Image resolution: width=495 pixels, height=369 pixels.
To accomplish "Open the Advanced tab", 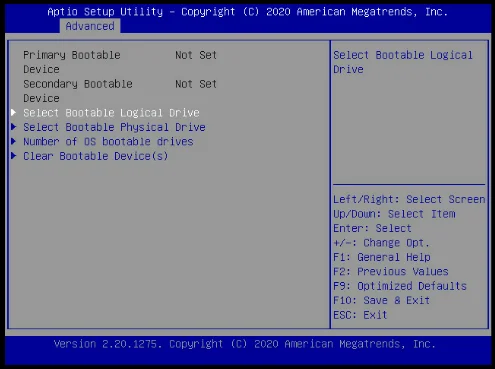I will [x=90, y=26].
